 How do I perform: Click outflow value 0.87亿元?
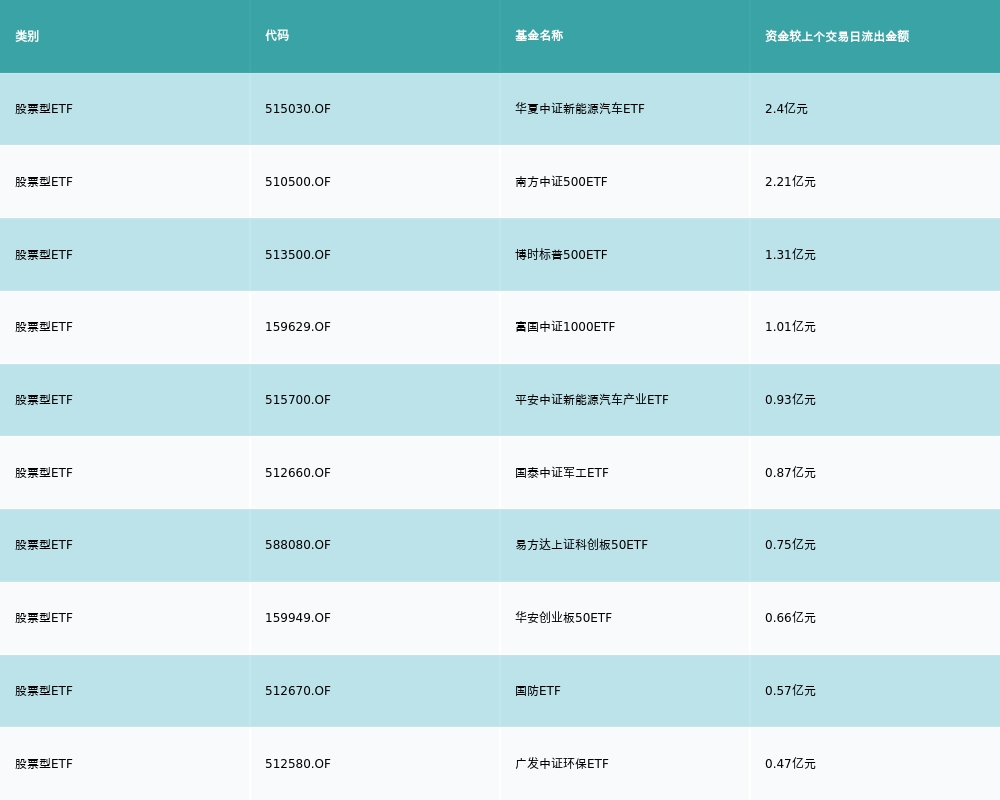pos(790,473)
